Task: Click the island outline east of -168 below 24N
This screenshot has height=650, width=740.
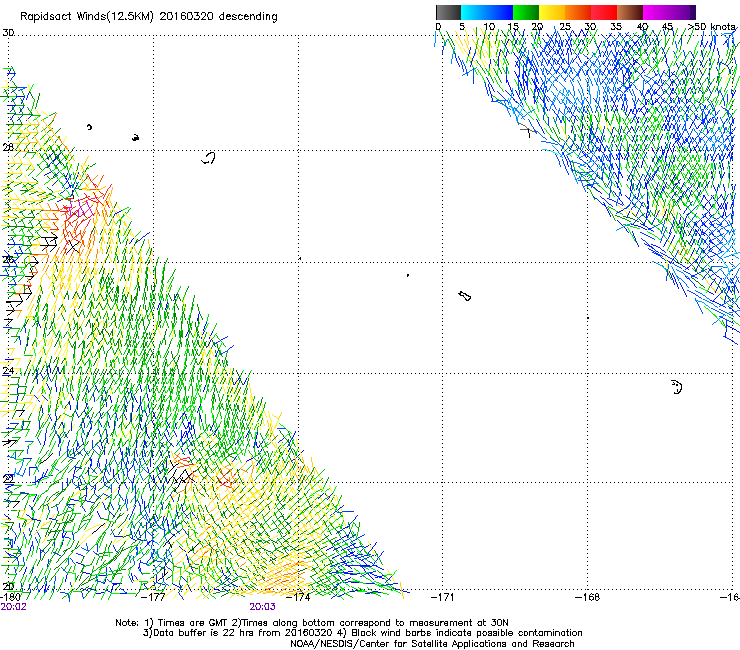Action: pyautogui.click(x=677, y=387)
